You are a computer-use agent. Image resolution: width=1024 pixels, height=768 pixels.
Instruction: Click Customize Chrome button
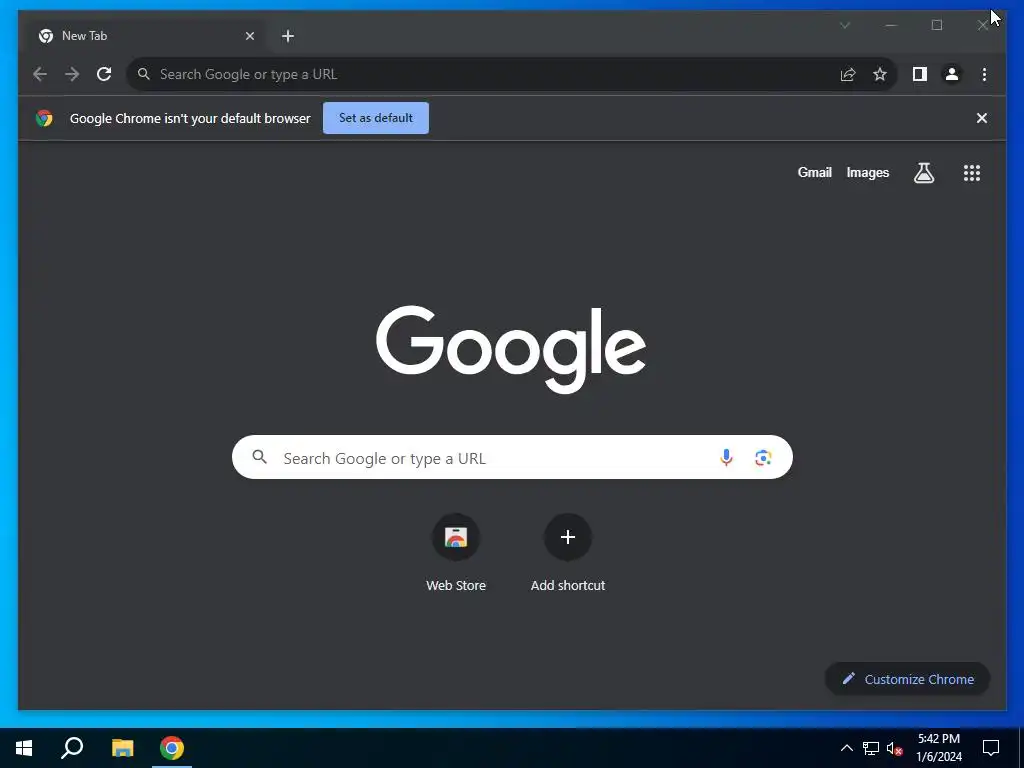(908, 679)
